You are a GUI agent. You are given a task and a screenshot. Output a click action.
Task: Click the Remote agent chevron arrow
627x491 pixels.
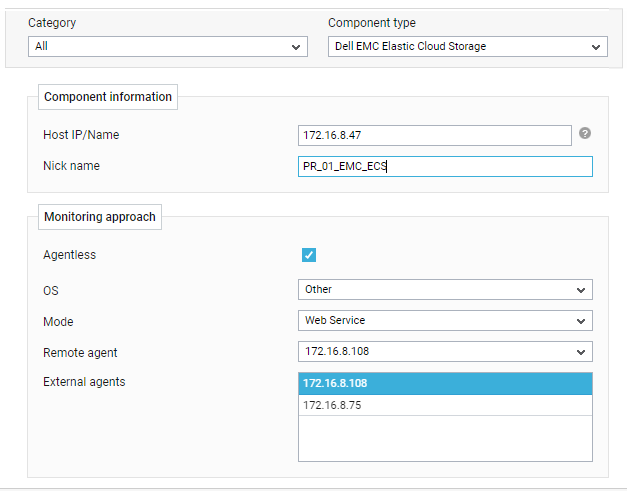pos(581,352)
